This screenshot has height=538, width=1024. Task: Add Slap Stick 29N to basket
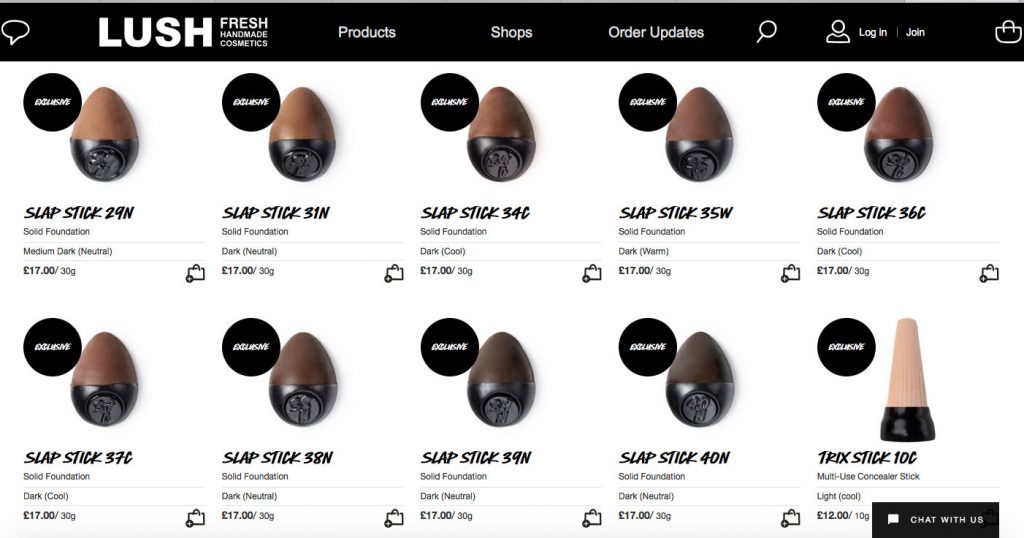[x=195, y=273]
